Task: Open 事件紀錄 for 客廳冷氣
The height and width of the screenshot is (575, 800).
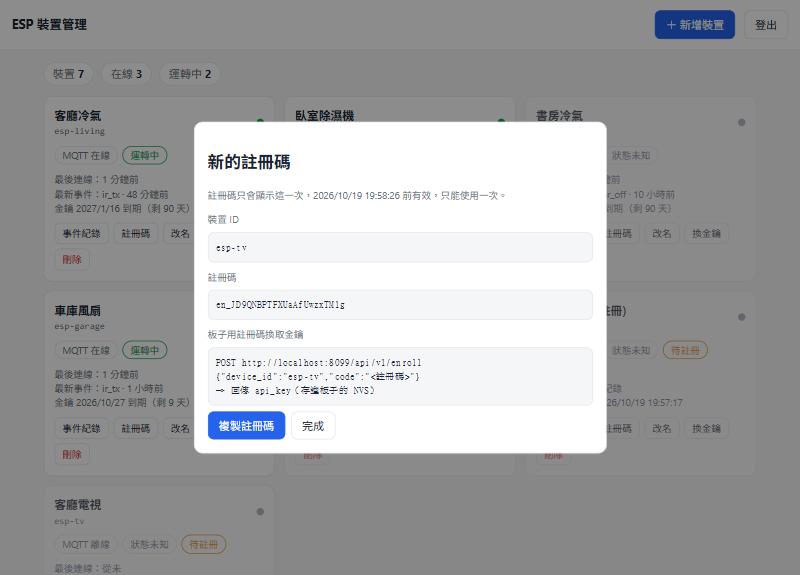Action: 82,234
